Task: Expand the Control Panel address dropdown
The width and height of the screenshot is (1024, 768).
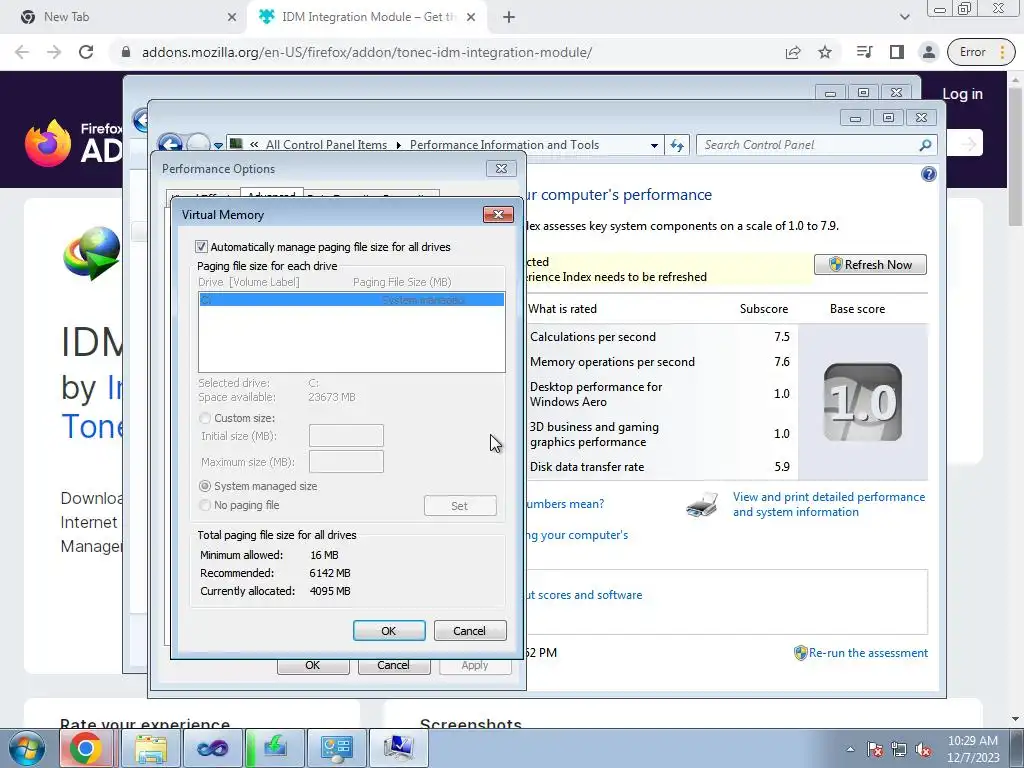Action: pyautogui.click(x=654, y=146)
